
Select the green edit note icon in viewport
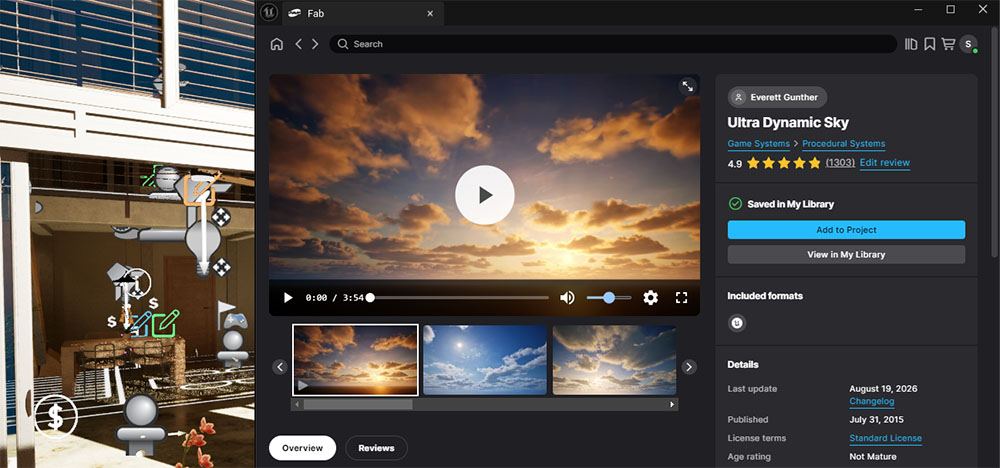click(166, 322)
